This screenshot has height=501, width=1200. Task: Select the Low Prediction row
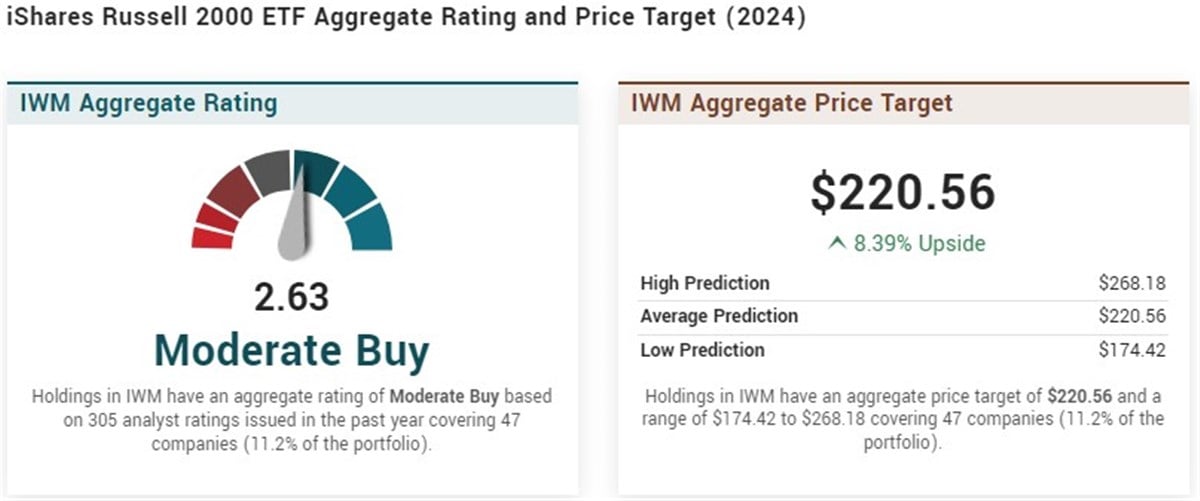902,350
